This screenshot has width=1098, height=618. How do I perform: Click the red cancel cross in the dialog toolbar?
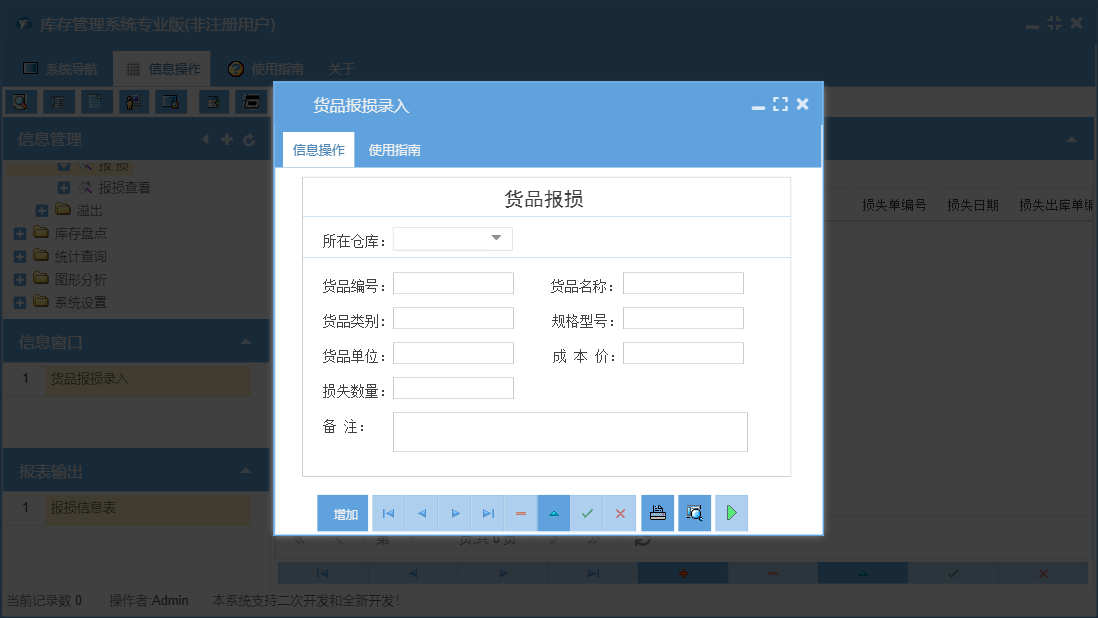(620, 512)
